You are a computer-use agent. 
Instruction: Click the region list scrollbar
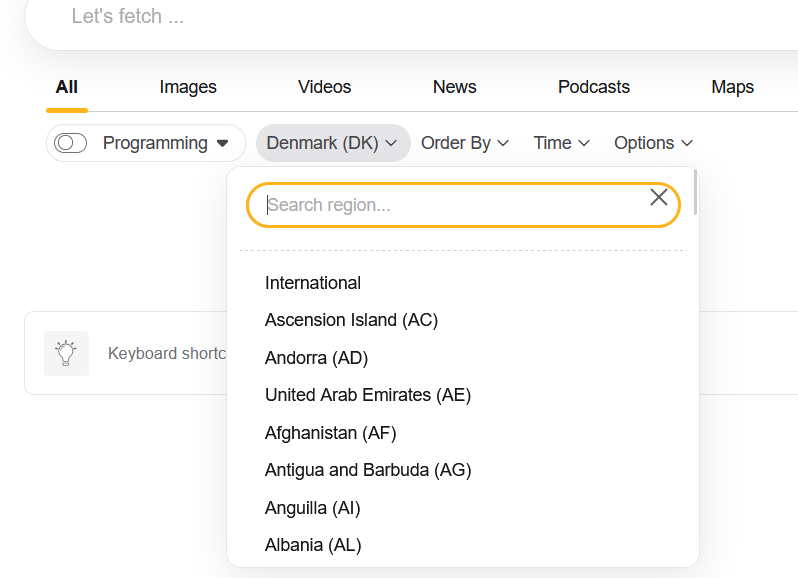[695, 192]
